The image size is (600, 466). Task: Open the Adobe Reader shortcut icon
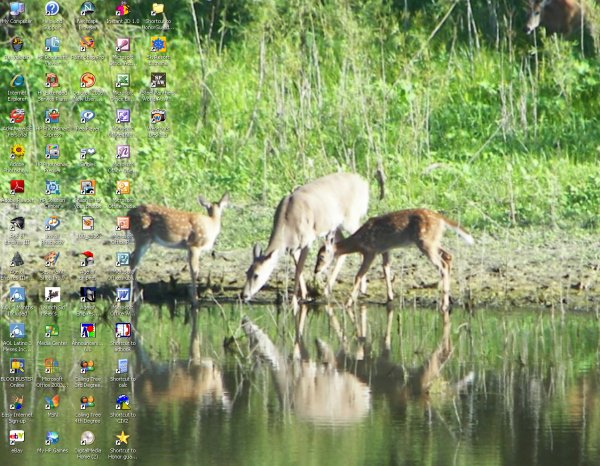17,188
